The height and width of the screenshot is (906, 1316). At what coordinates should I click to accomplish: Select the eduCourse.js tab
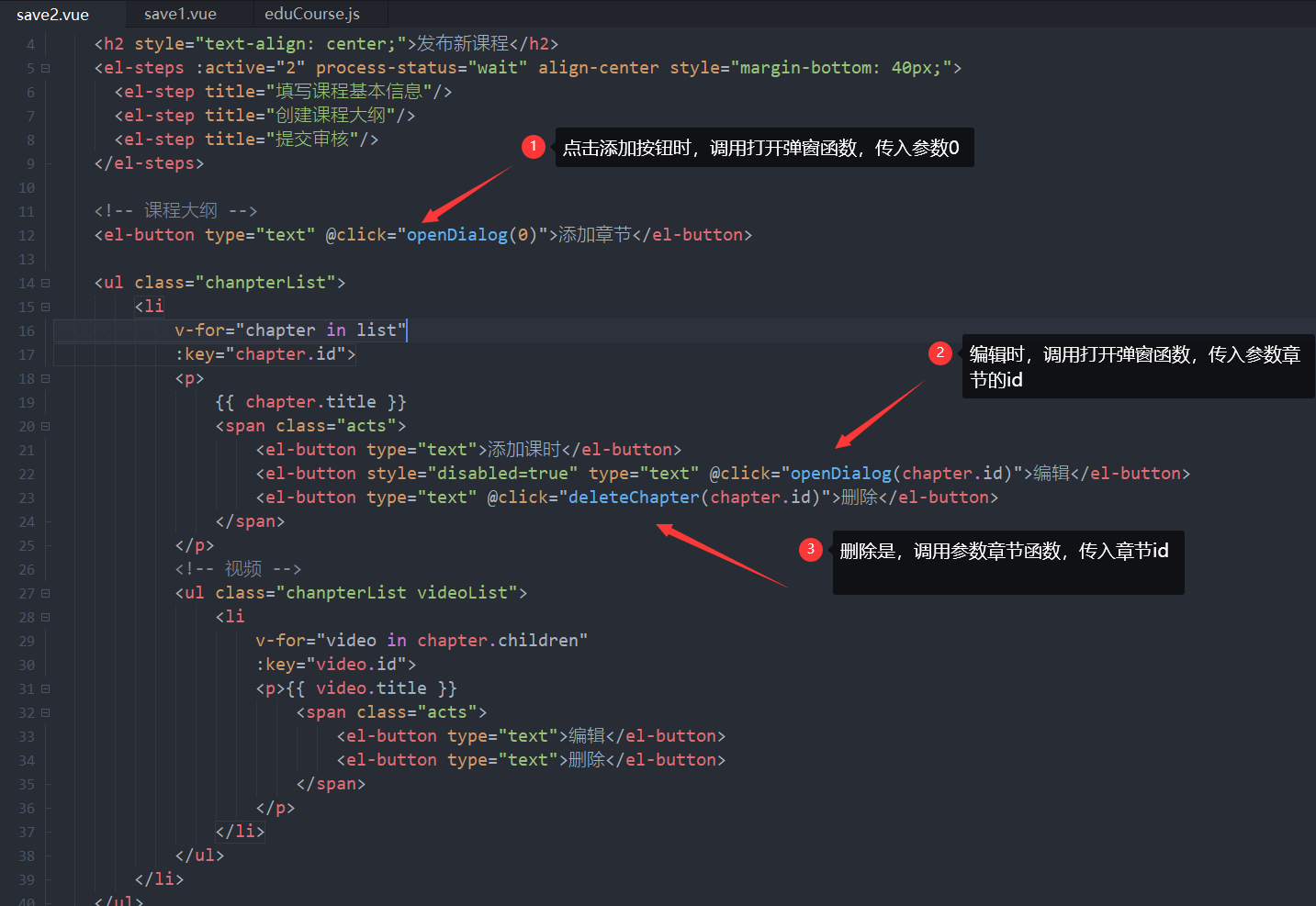[312, 14]
